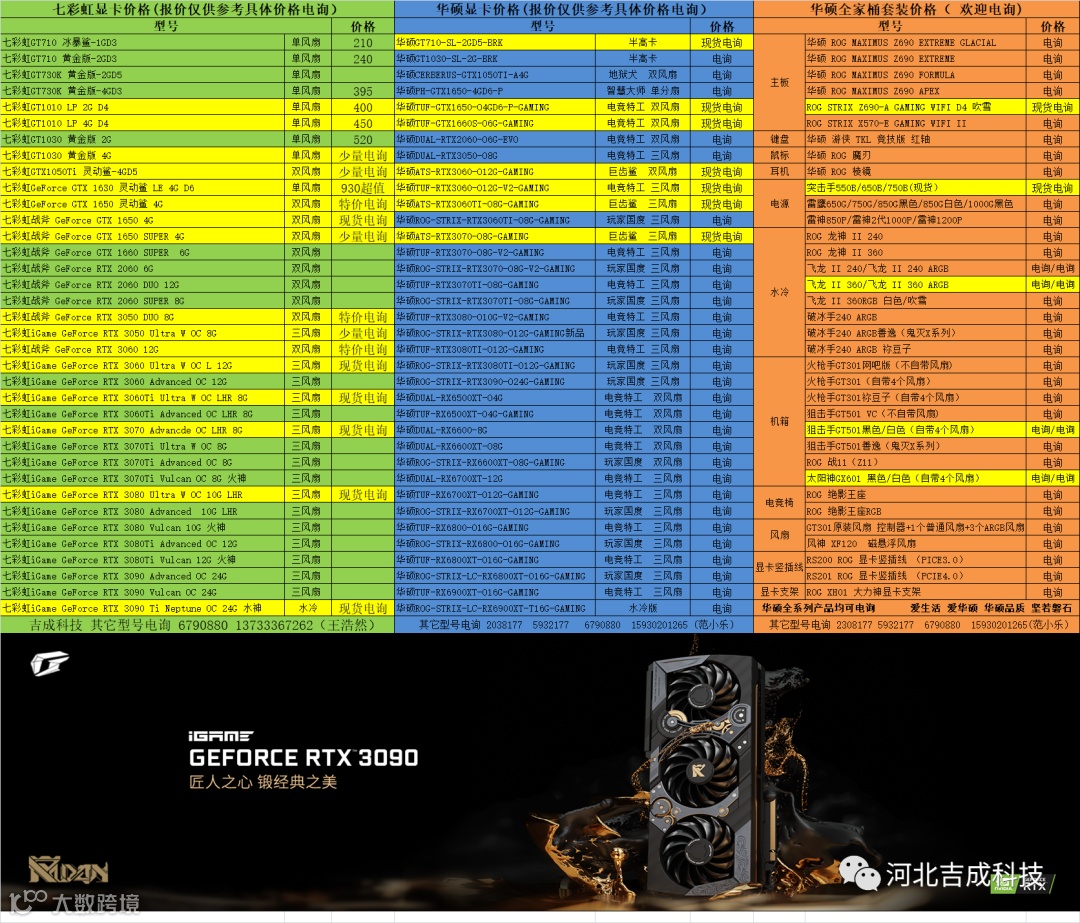Select the ROG 龙神 II 240 row
The image size is (1080, 923).
pyautogui.click(x=942, y=236)
